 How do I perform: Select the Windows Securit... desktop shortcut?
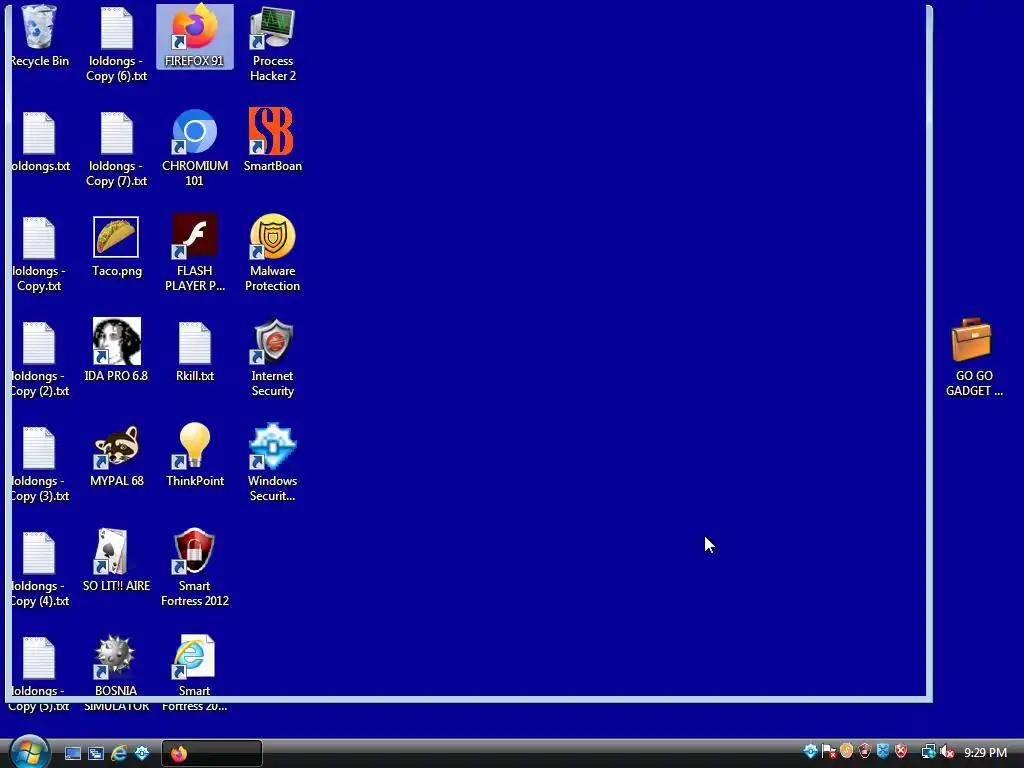coord(273,464)
